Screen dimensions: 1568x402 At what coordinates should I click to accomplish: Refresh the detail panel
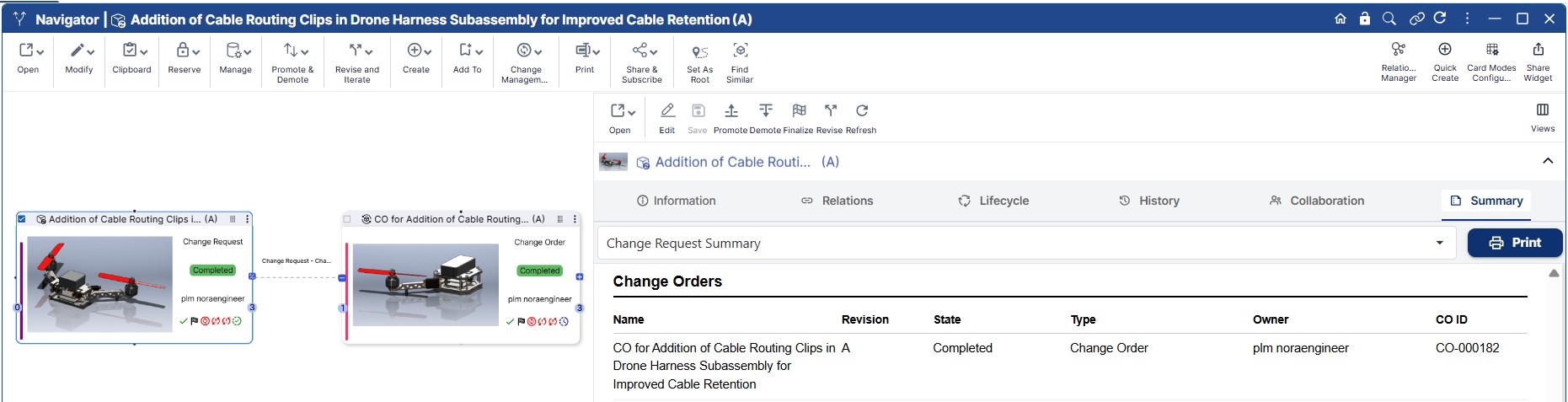[861, 111]
